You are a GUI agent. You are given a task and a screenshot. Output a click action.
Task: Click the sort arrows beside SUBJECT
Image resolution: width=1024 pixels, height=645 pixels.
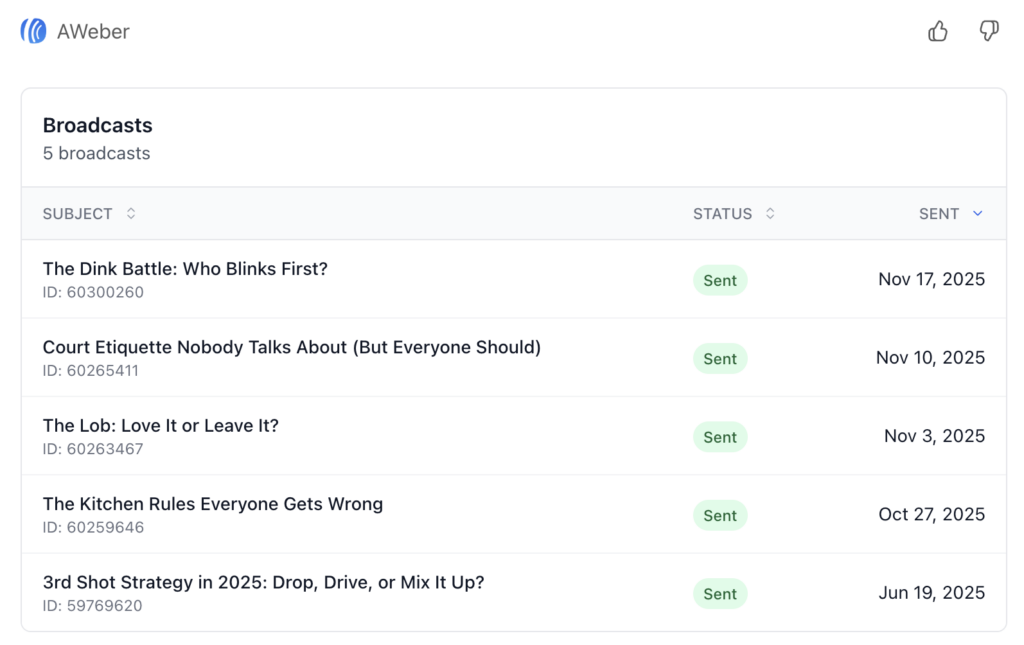(130, 213)
